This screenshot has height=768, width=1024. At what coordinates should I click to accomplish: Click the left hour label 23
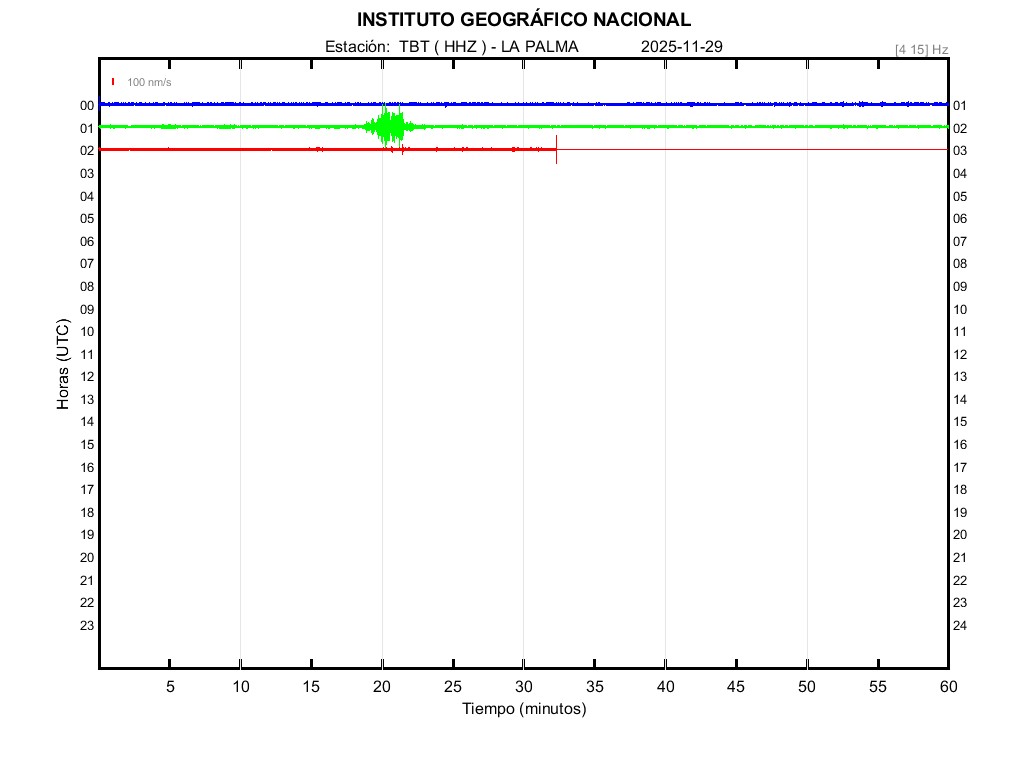87,626
